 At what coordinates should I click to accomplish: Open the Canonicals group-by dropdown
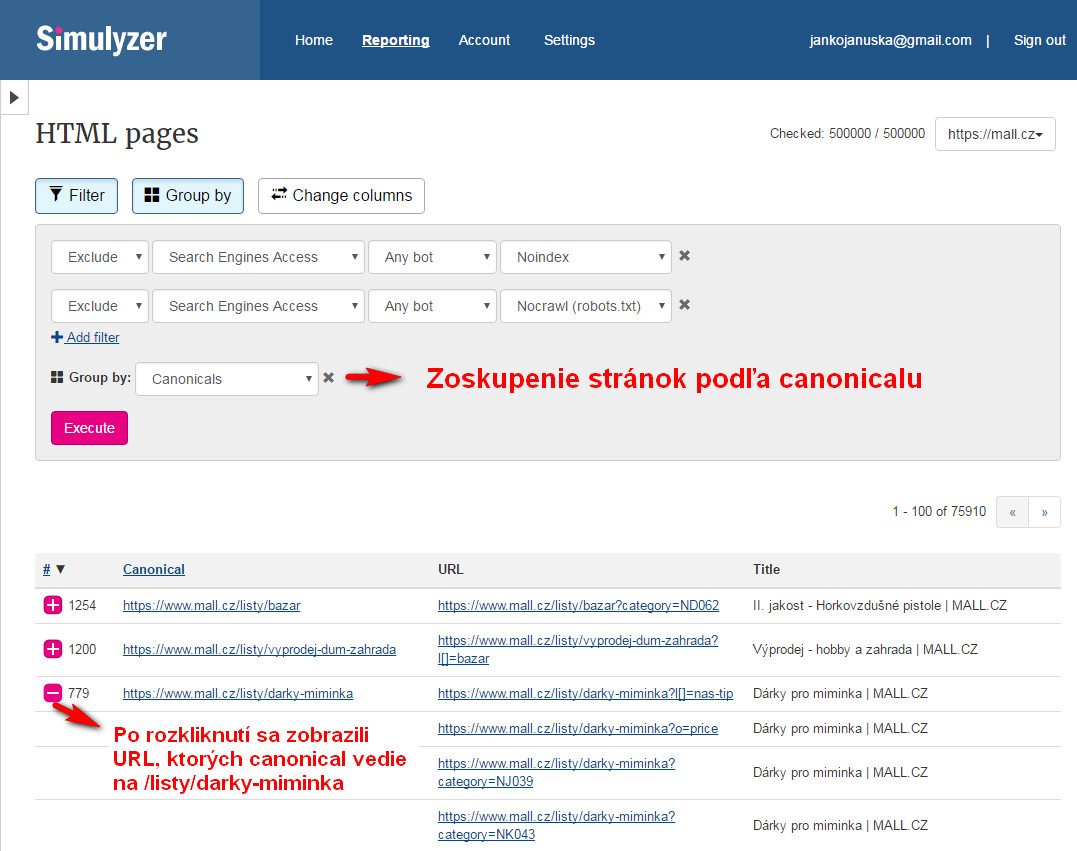tap(227, 379)
